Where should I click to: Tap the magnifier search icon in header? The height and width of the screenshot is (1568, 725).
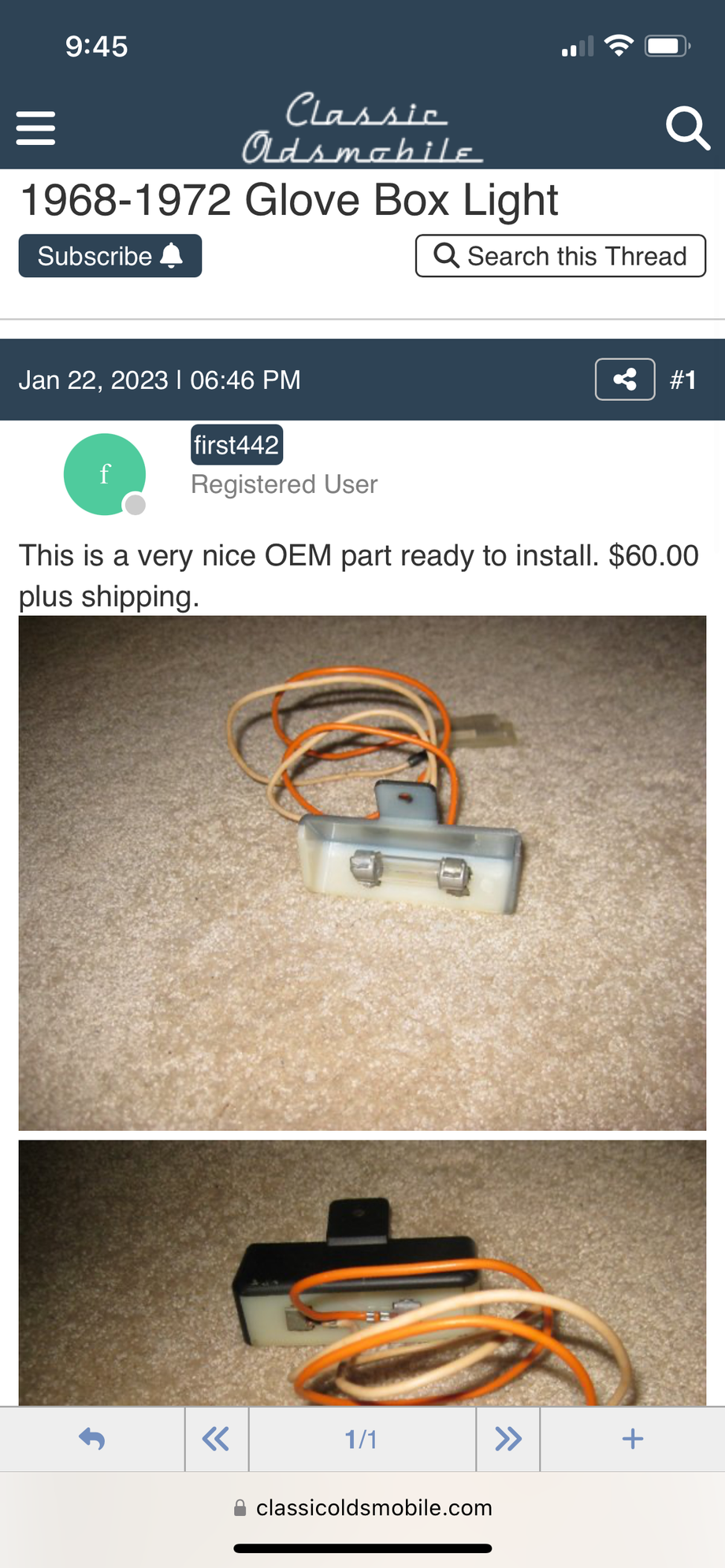(x=688, y=128)
